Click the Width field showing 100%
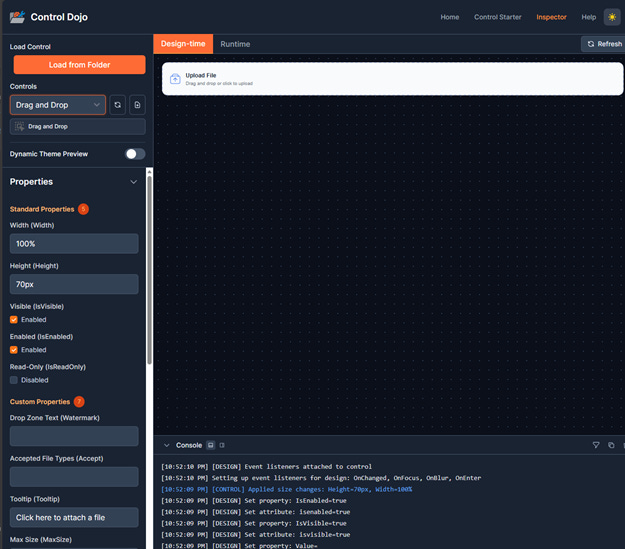 [x=74, y=244]
